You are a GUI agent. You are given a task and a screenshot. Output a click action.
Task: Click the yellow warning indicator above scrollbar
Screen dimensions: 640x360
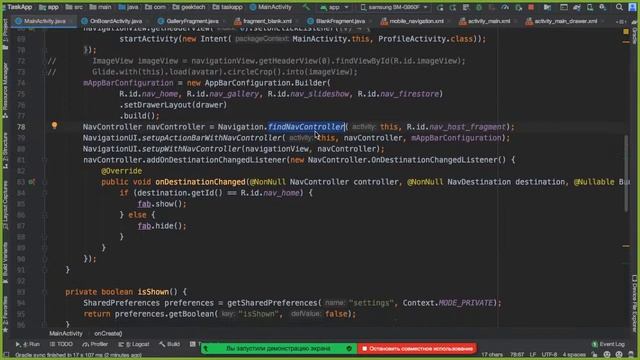tap(626, 31)
